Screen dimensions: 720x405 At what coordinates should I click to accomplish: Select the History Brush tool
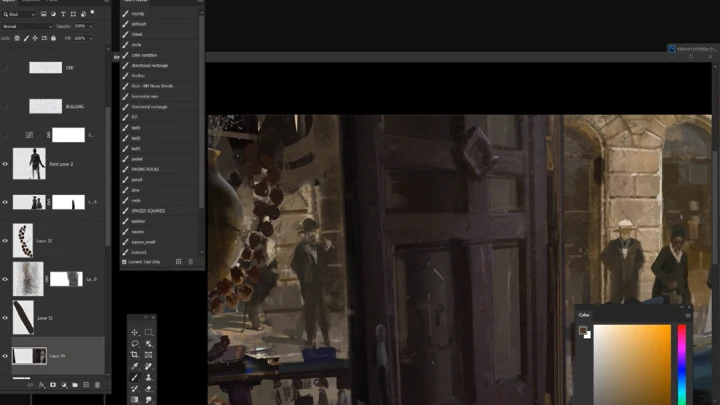coord(135,389)
